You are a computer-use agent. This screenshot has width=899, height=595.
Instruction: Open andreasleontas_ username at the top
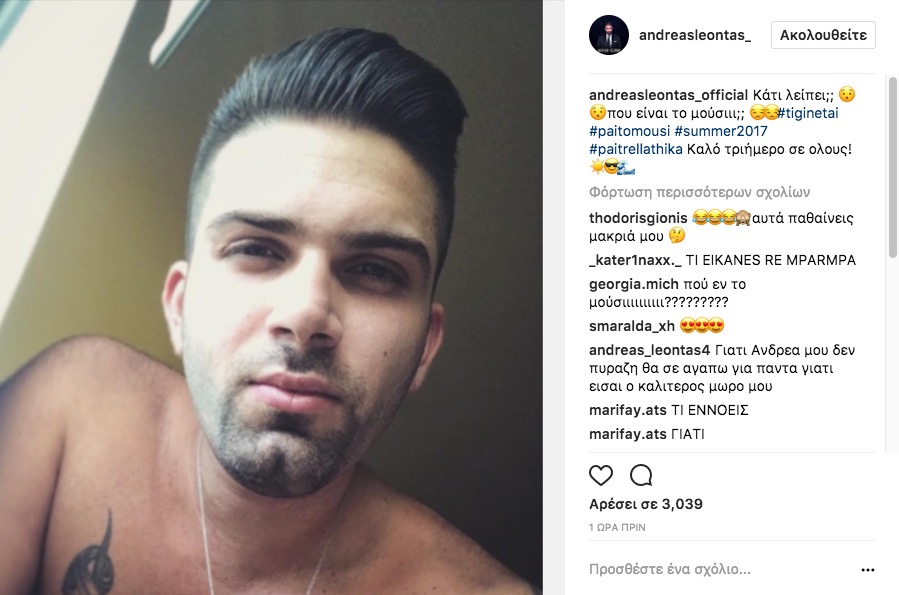(x=695, y=35)
